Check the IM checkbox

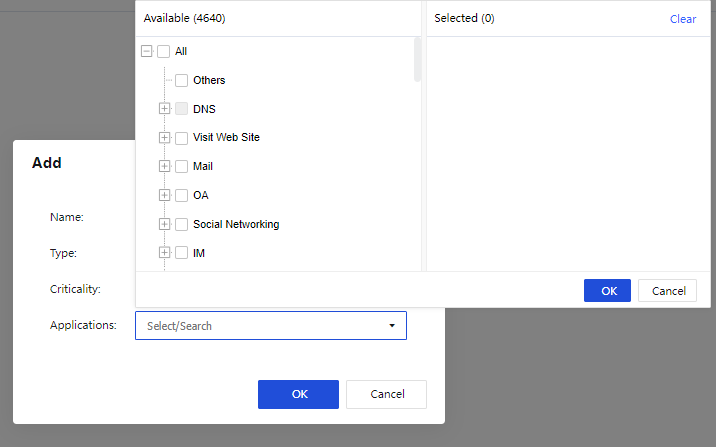(182, 253)
